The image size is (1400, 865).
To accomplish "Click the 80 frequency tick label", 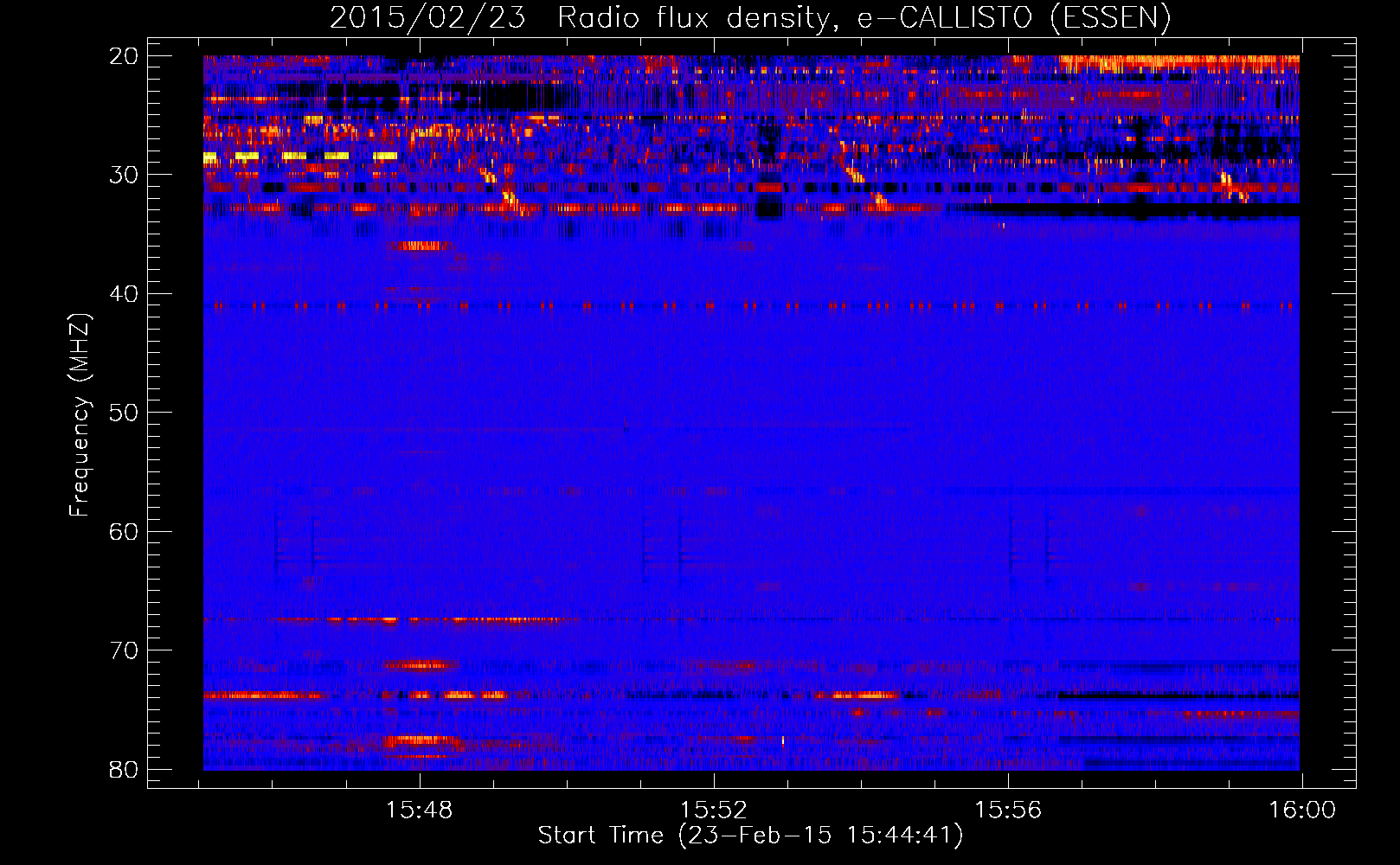I will coord(124,769).
